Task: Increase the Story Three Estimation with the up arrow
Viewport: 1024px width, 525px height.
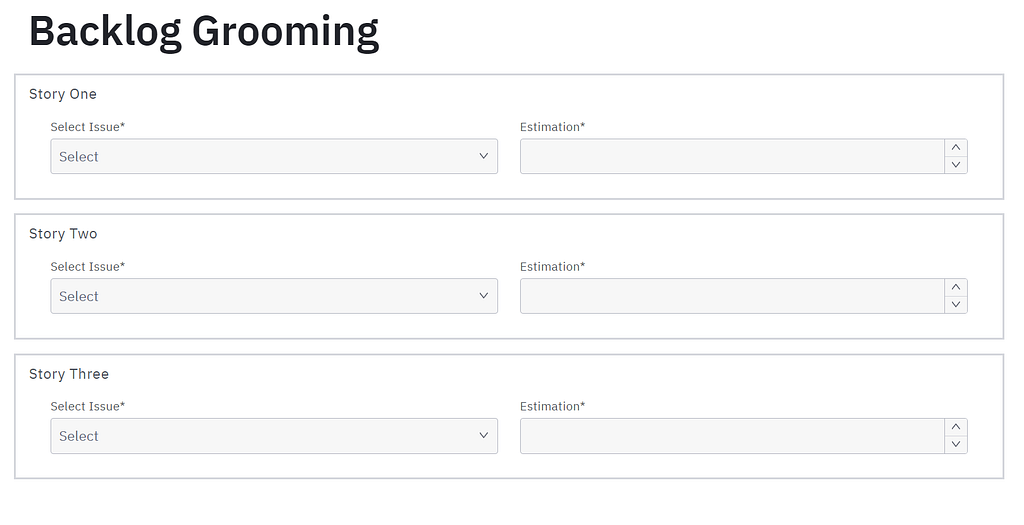Action: point(955,427)
